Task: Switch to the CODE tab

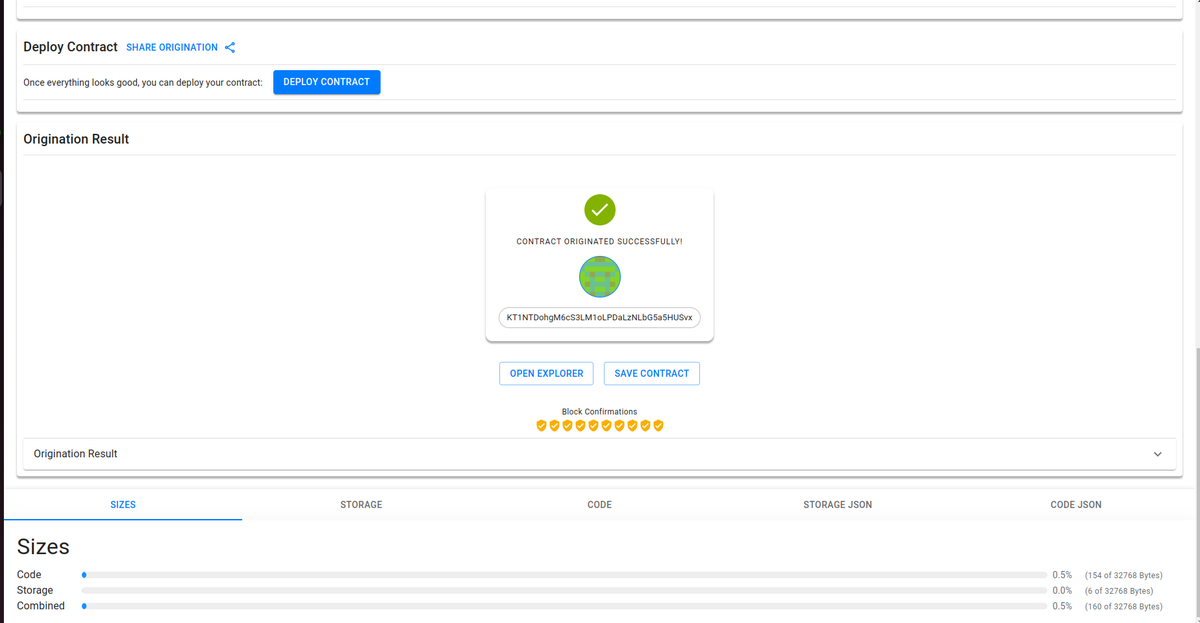Action: coord(600,505)
